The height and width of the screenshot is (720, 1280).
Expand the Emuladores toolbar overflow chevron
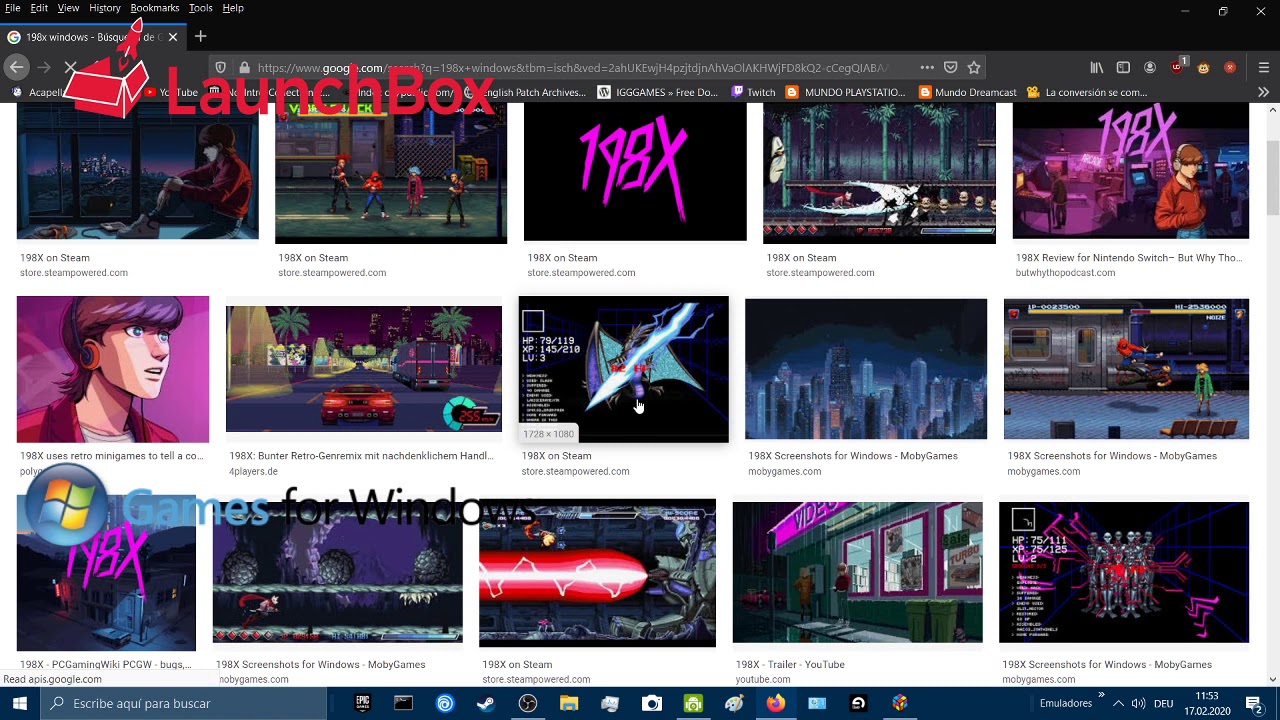1101,695
